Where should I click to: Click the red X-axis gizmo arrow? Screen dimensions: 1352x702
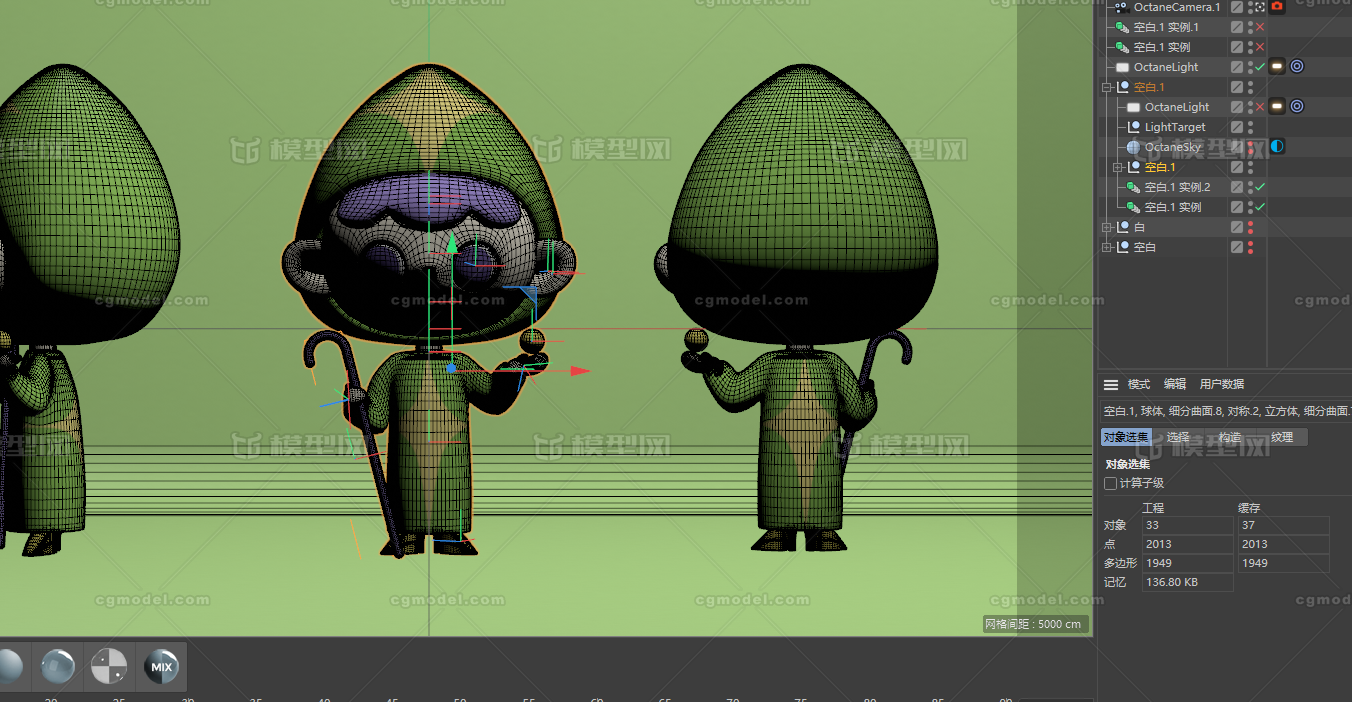579,371
